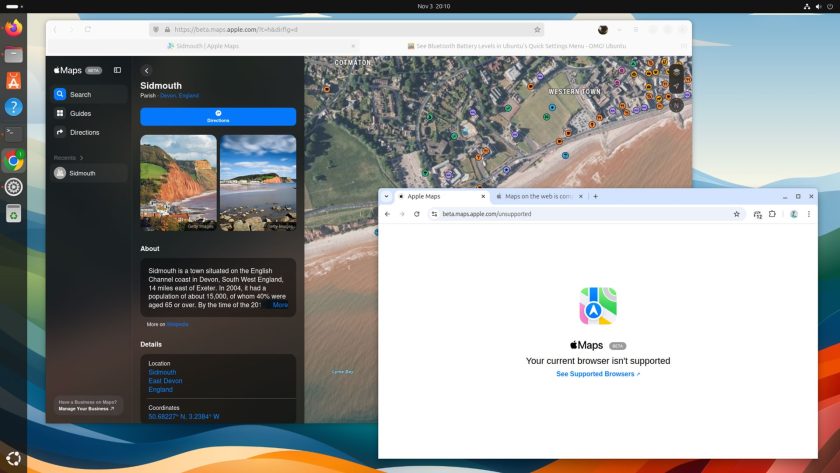The height and width of the screenshot is (473, 840).
Task: Open the Wikipedia link under About
Action: click(x=177, y=324)
